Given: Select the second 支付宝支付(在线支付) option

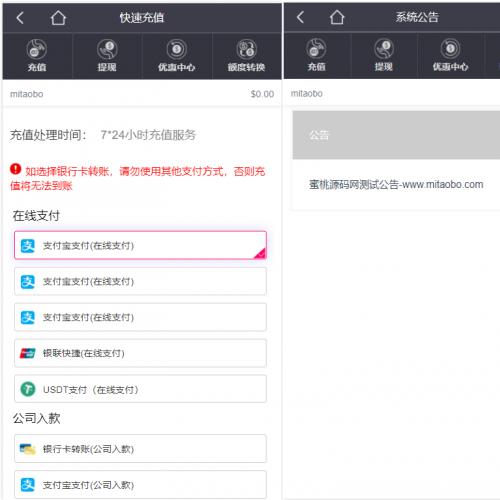Looking at the screenshot, I should point(140,281).
